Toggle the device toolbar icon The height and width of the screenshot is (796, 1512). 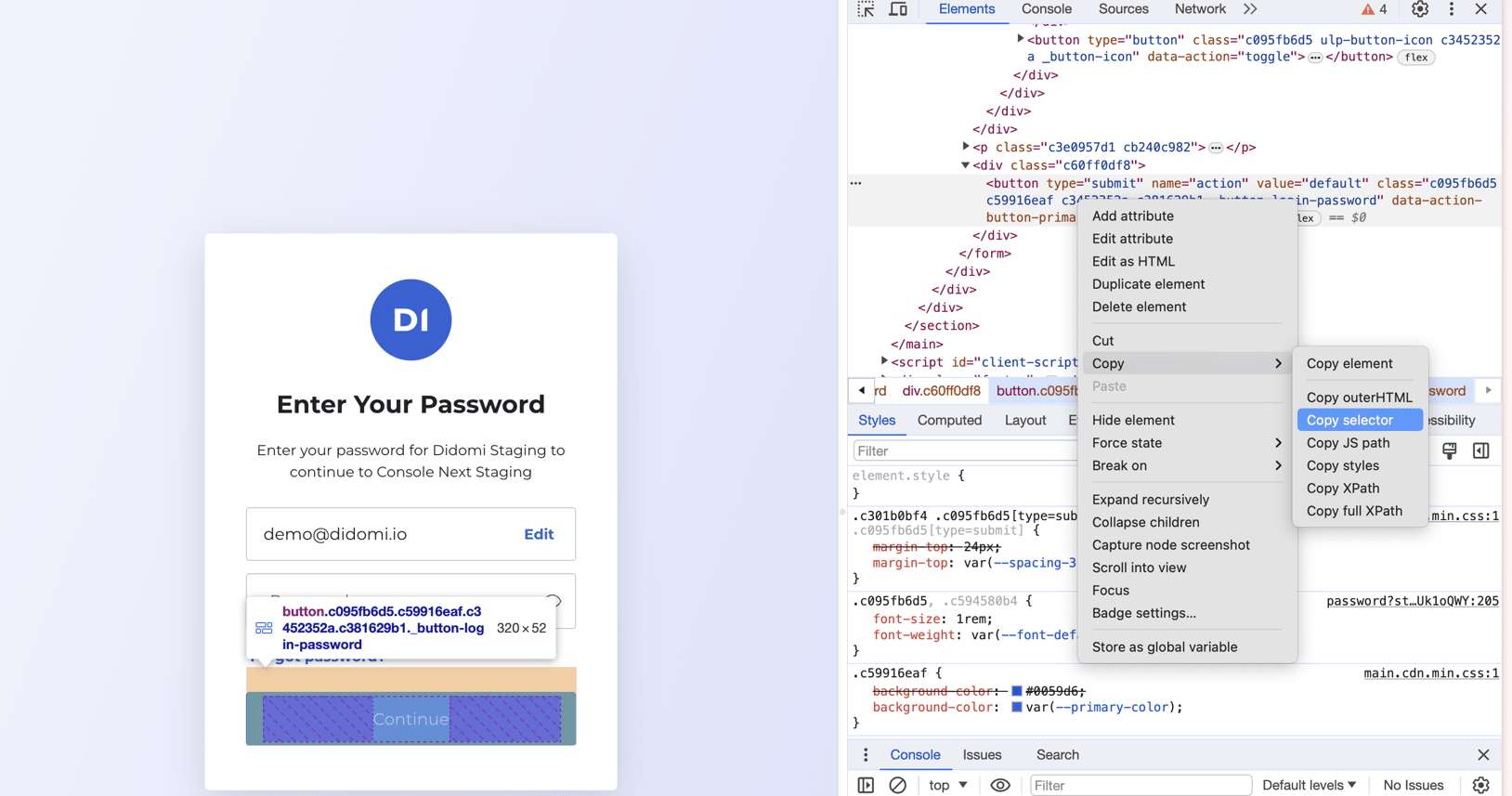(x=898, y=9)
